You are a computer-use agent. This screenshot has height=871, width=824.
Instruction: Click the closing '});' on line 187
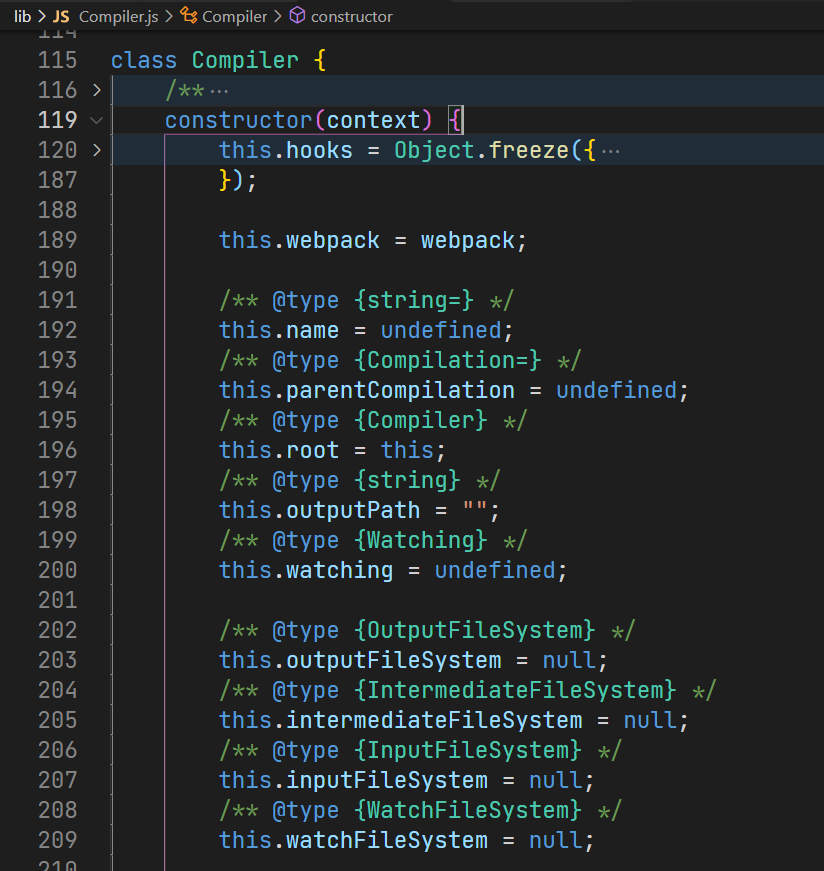[238, 181]
